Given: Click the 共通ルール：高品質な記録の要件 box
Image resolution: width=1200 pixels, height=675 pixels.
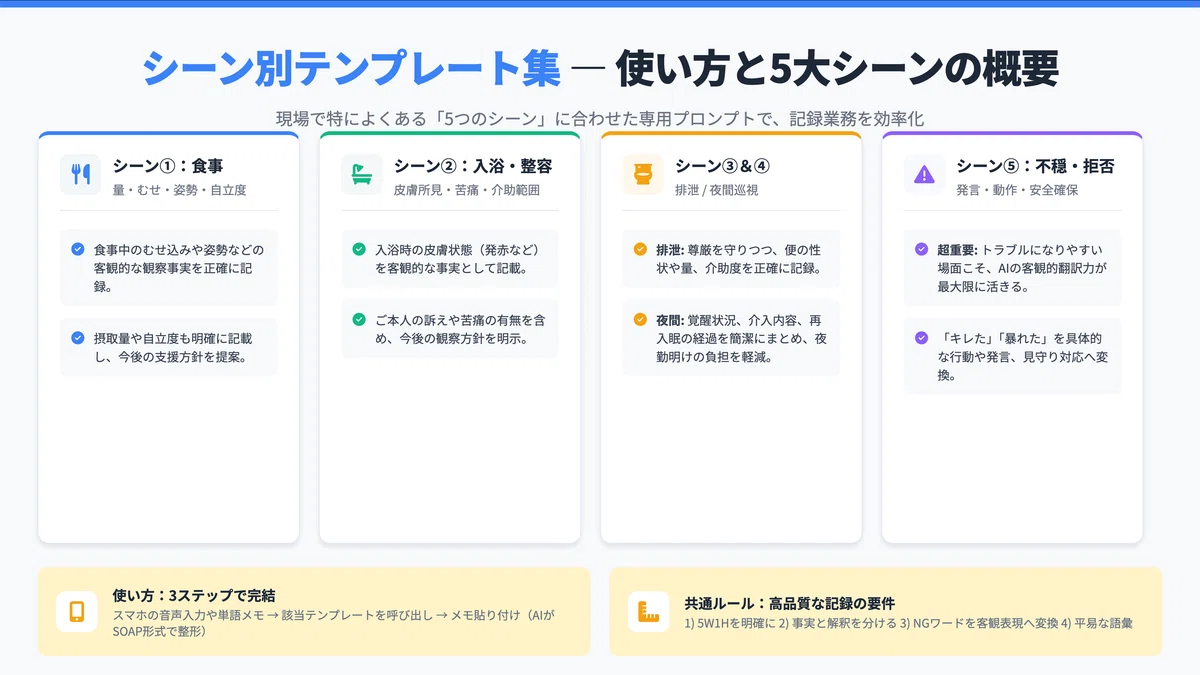Looking at the screenshot, I should (885, 611).
